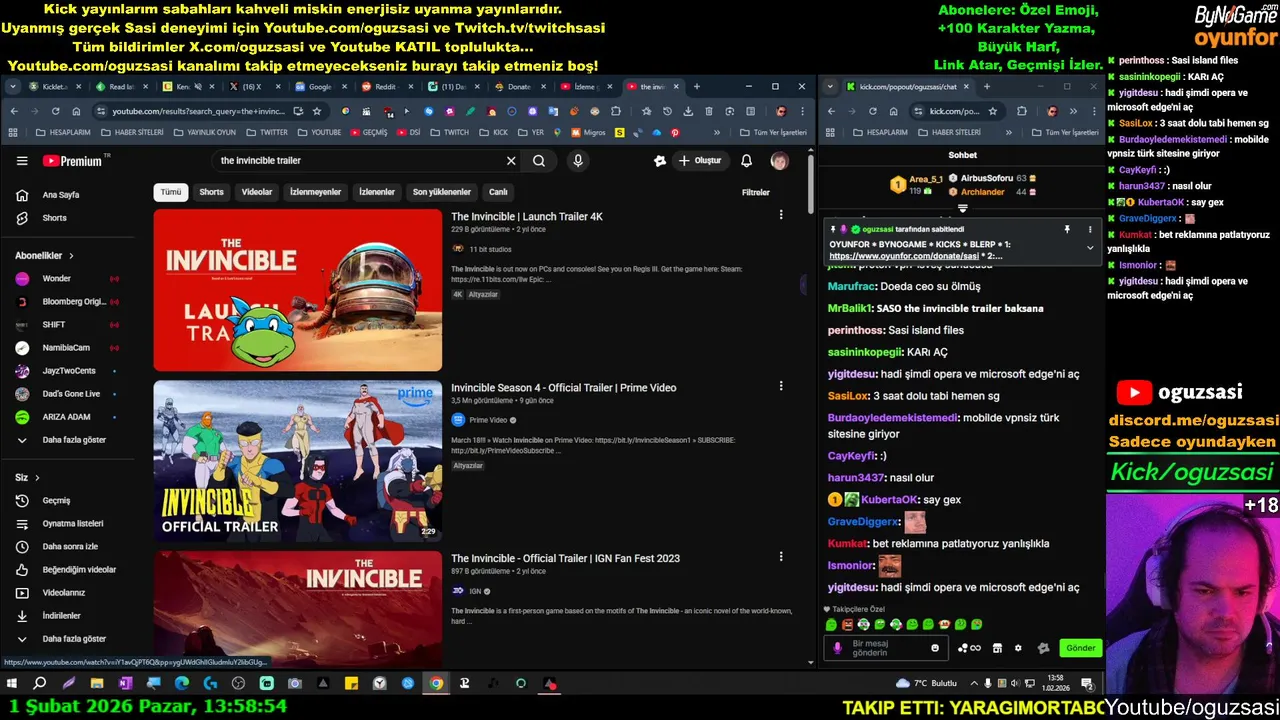Open The Invincible Launch Trailer thumbnail
1280x720 pixels.
[298, 290]
